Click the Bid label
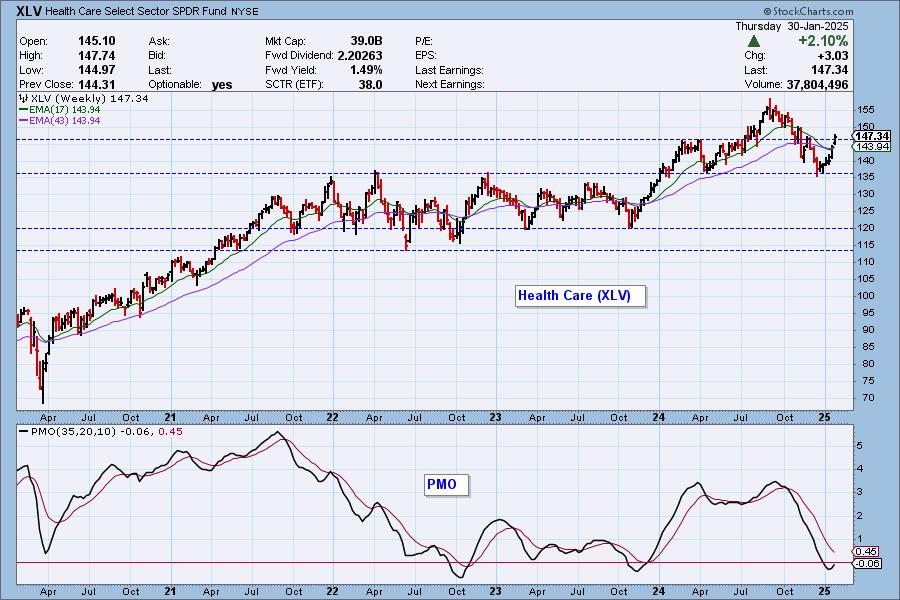Viewport: 900px width, 600px height. tap(157, 56)
